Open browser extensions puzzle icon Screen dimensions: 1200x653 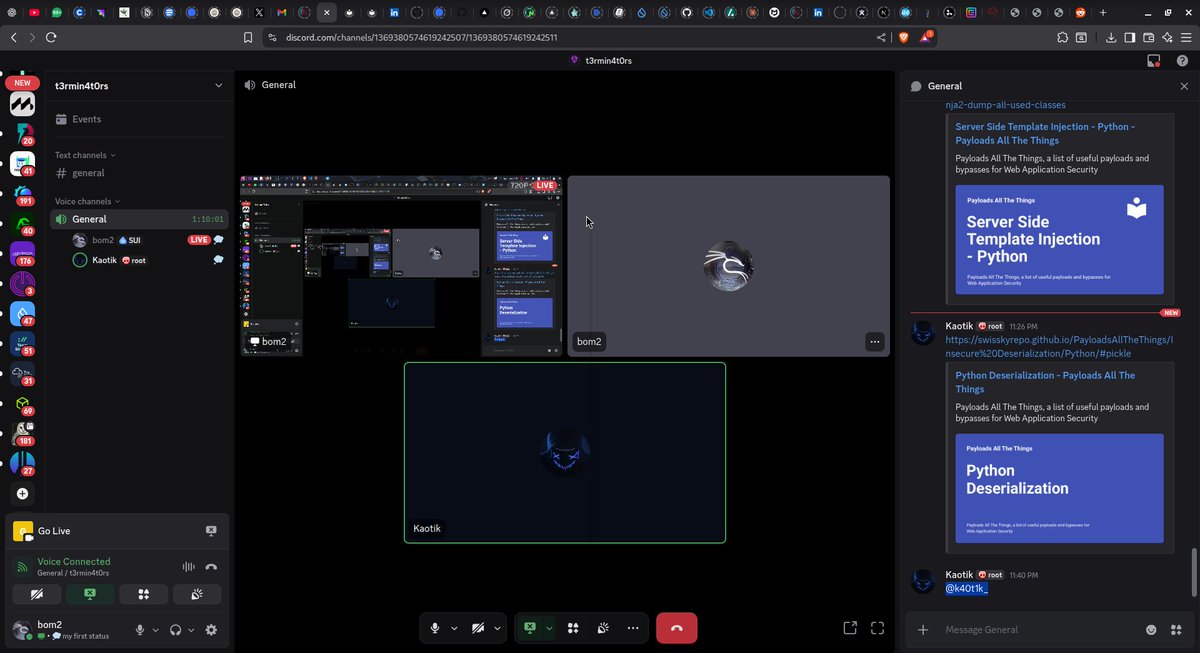1062,37
